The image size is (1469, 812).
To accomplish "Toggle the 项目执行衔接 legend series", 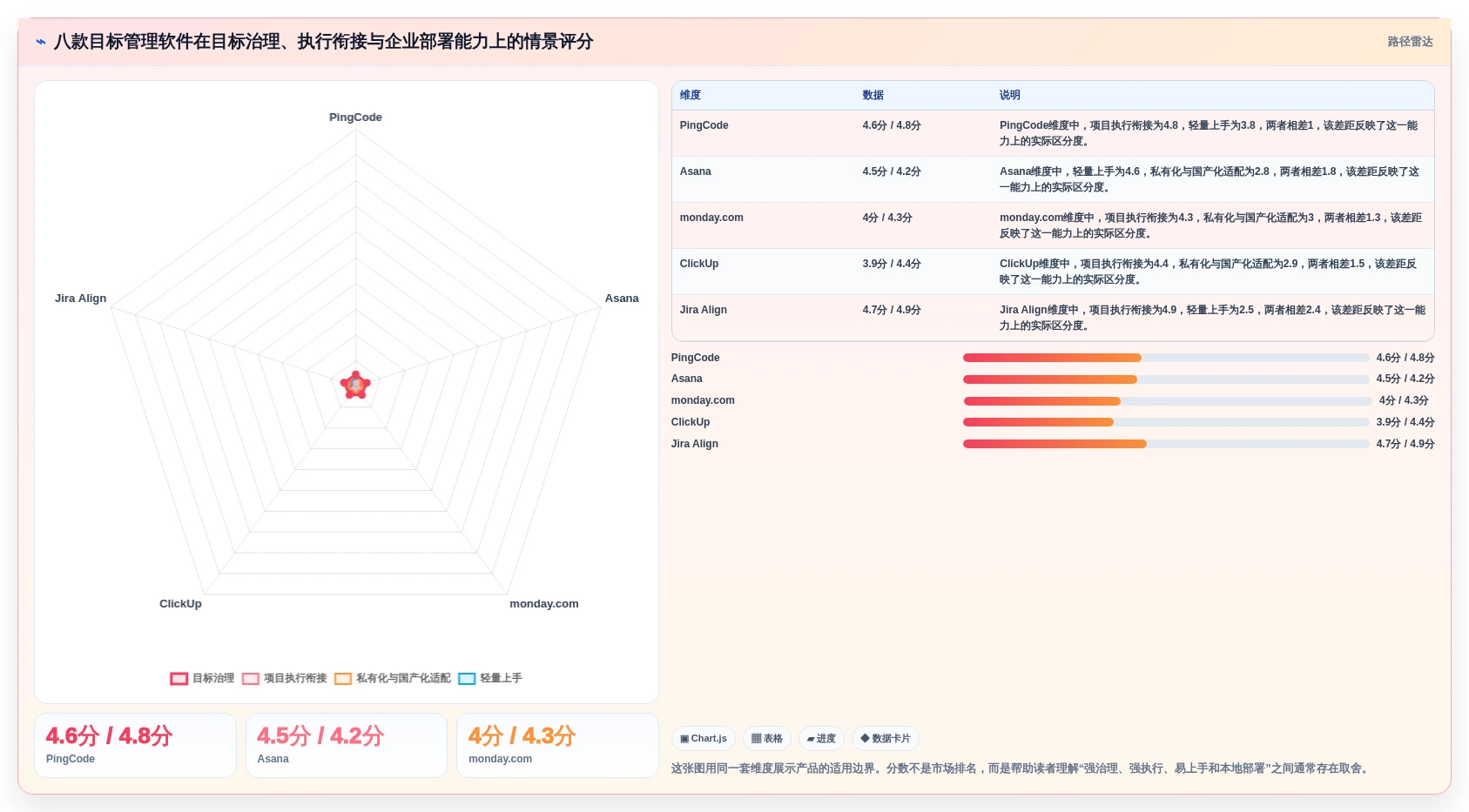I will point(285,678).
